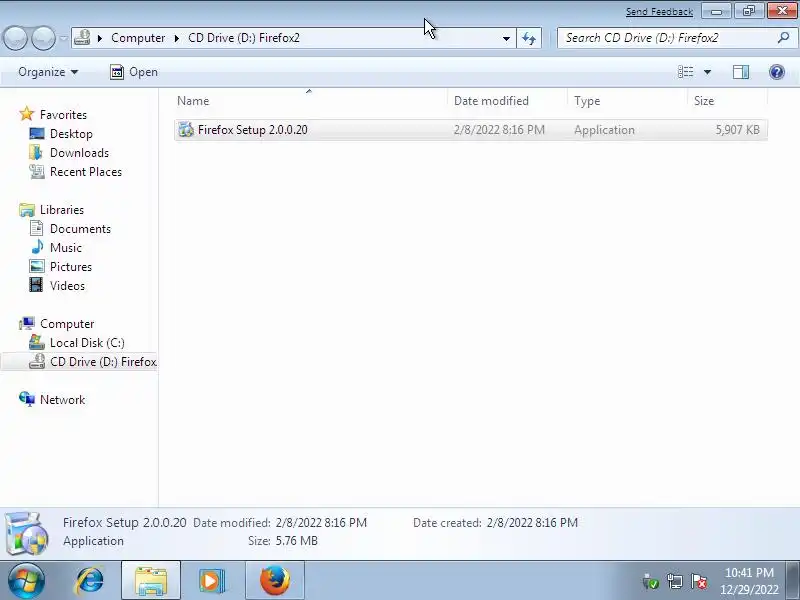Click the search magnifier icon

(x=783, y=38)
